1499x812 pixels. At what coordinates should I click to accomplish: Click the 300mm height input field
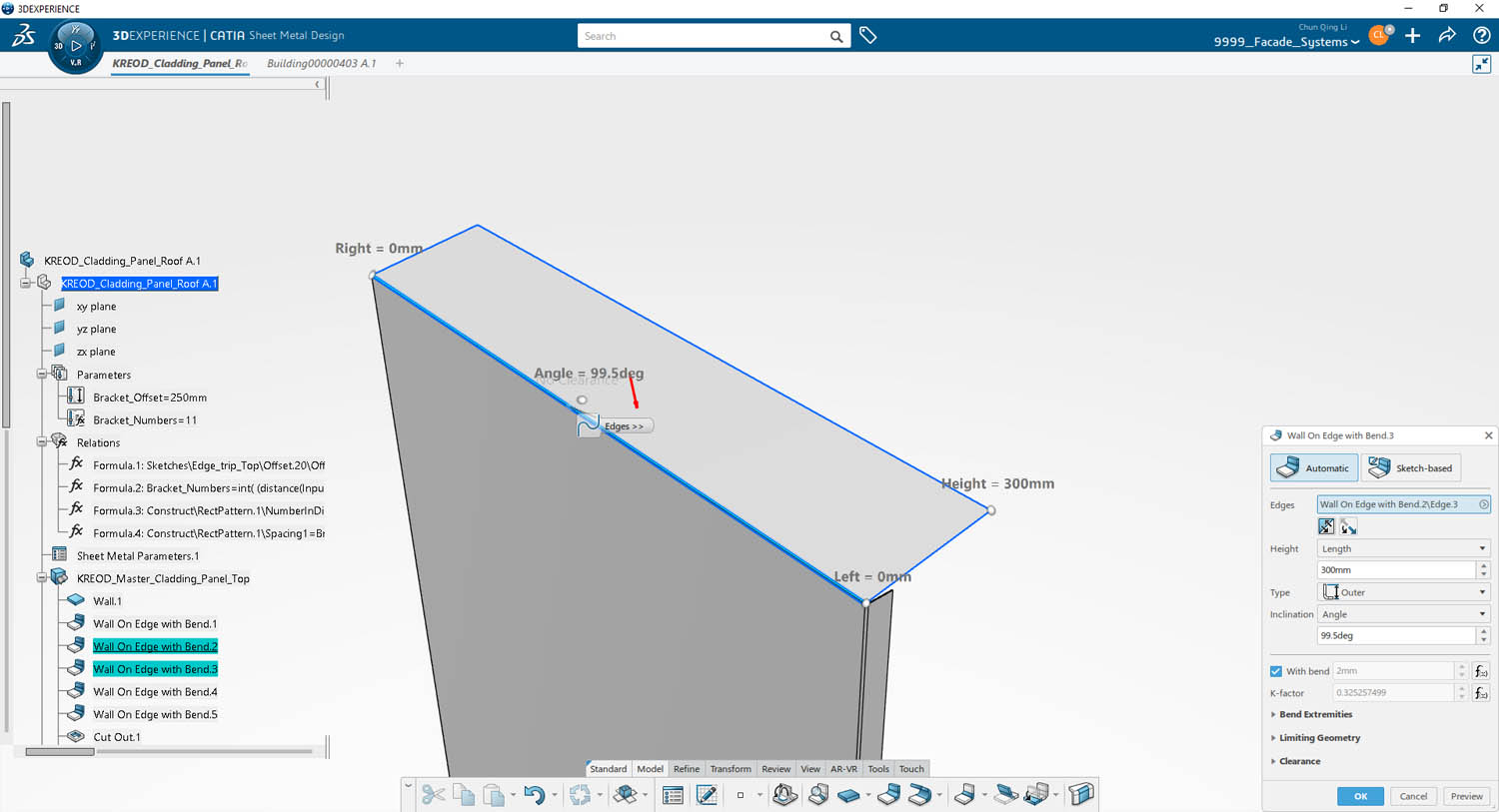point(1395,570)
